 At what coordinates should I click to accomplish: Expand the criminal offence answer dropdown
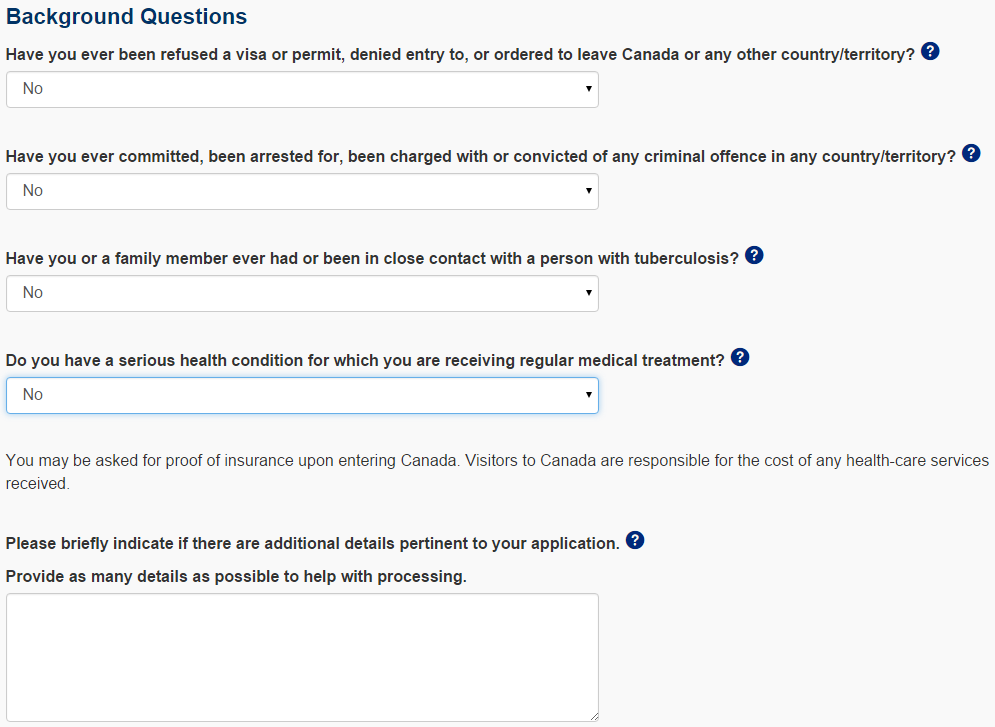pyautogui.click(x=302, y=191)
